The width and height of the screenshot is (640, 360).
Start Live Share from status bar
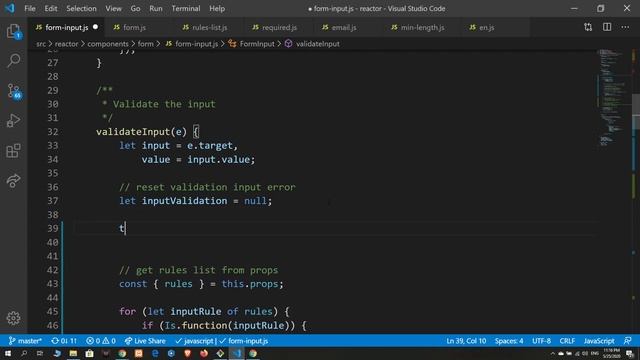(x=145, y=341)
